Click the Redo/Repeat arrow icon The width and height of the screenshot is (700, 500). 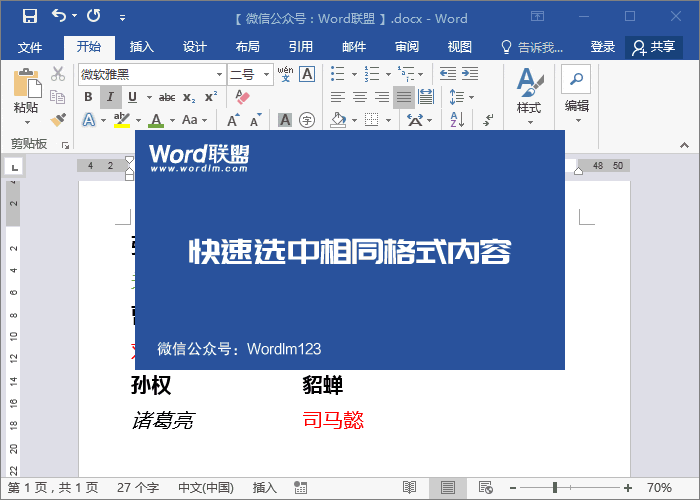(93, 16)
